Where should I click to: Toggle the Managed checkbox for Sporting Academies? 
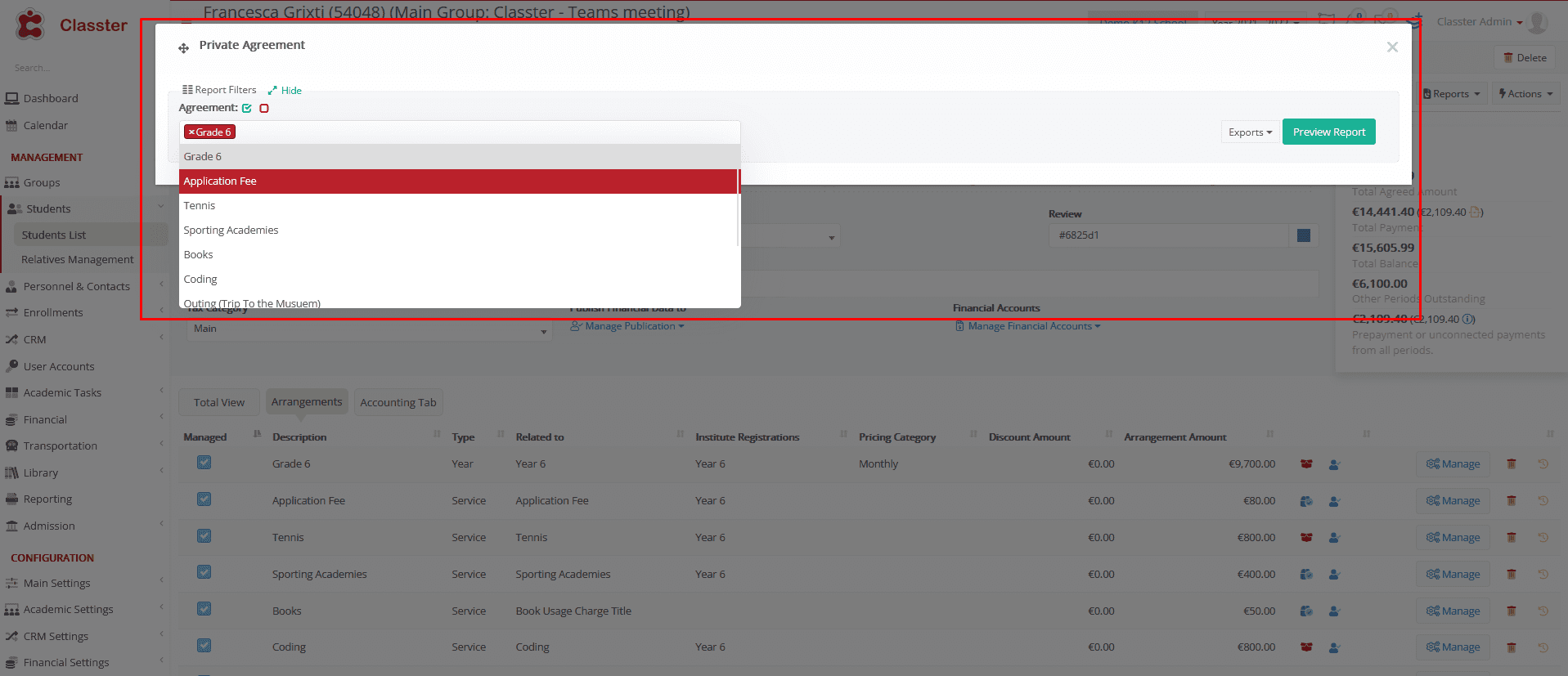[x=204, y=572]
